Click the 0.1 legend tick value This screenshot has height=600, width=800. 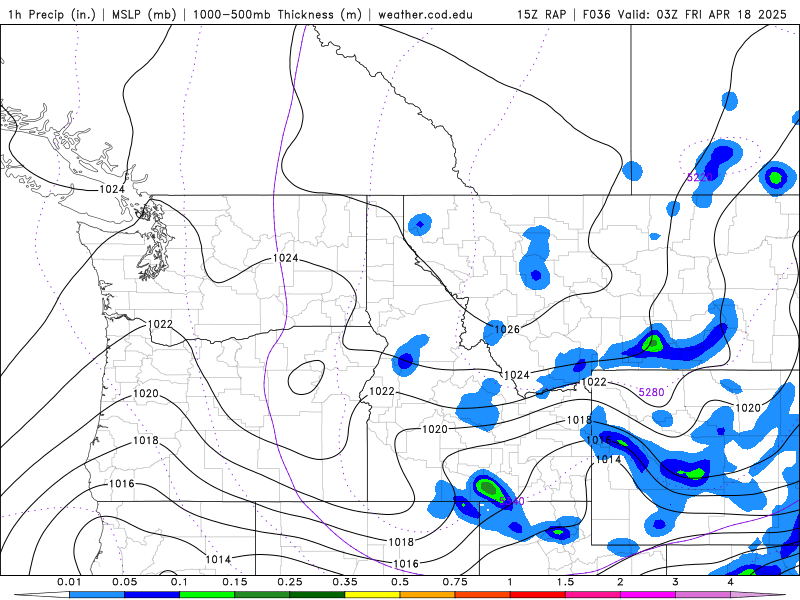point(179,582)
